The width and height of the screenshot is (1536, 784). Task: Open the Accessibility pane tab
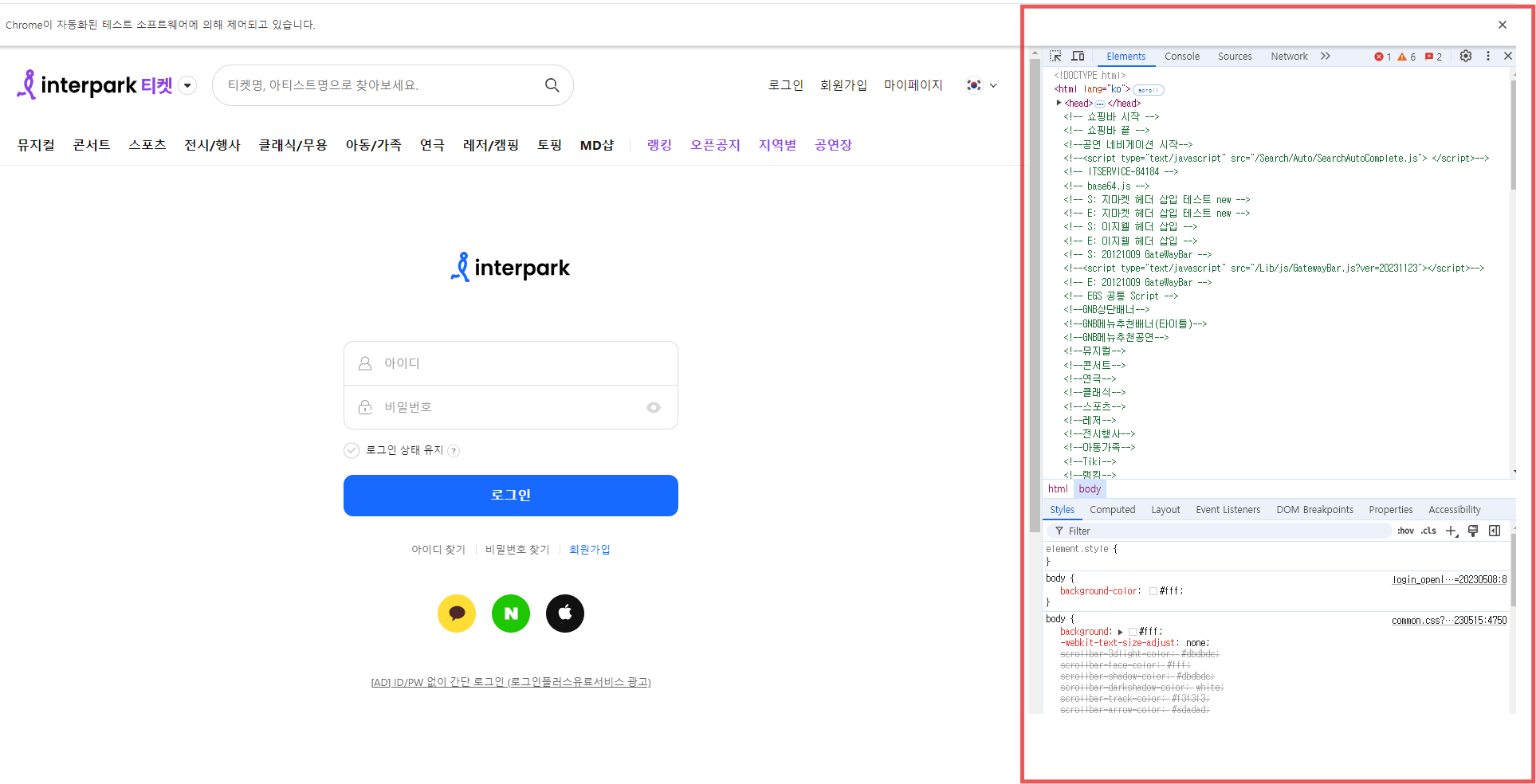coord(1455,510)
